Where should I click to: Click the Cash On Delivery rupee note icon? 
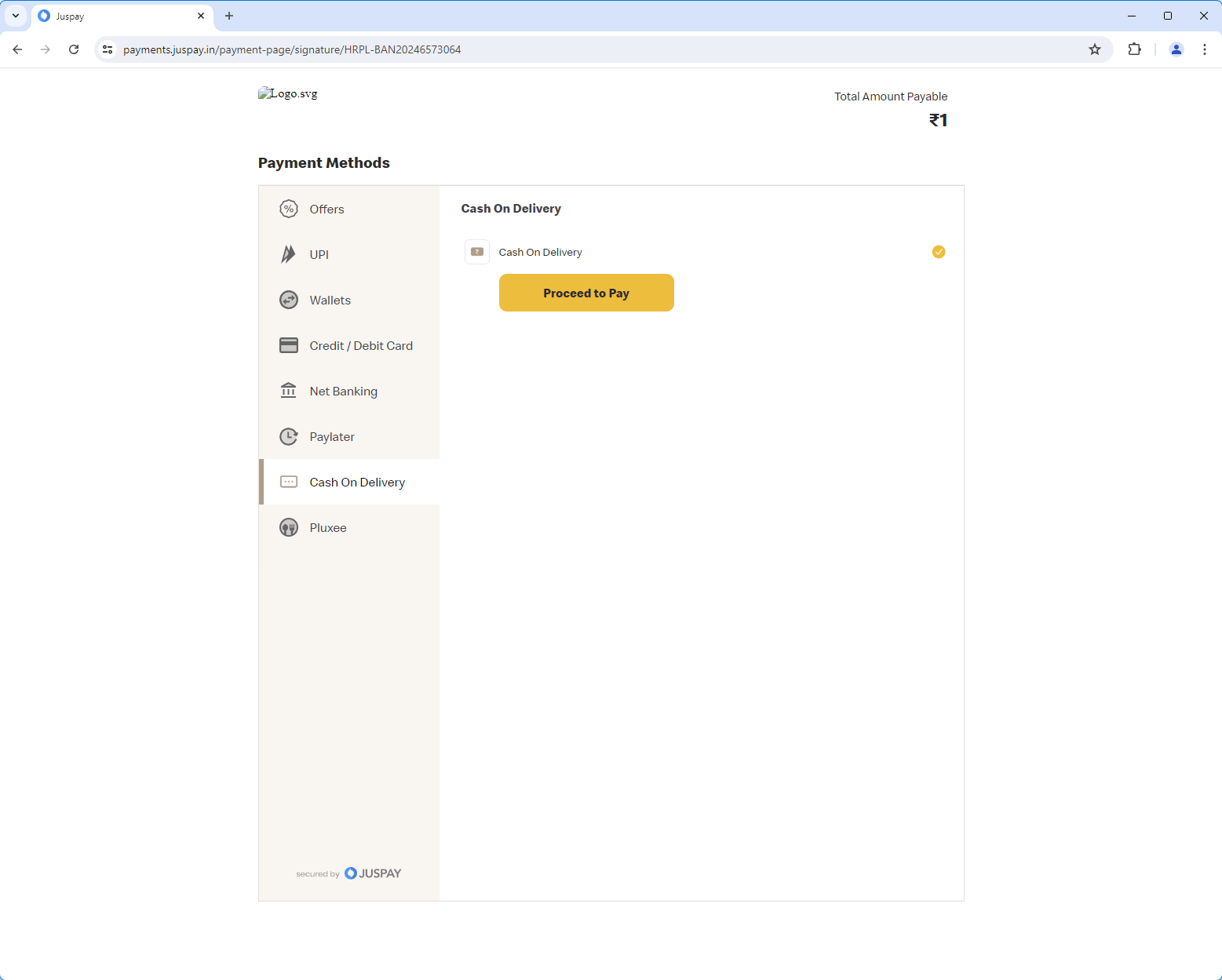(x=477, y=252)
